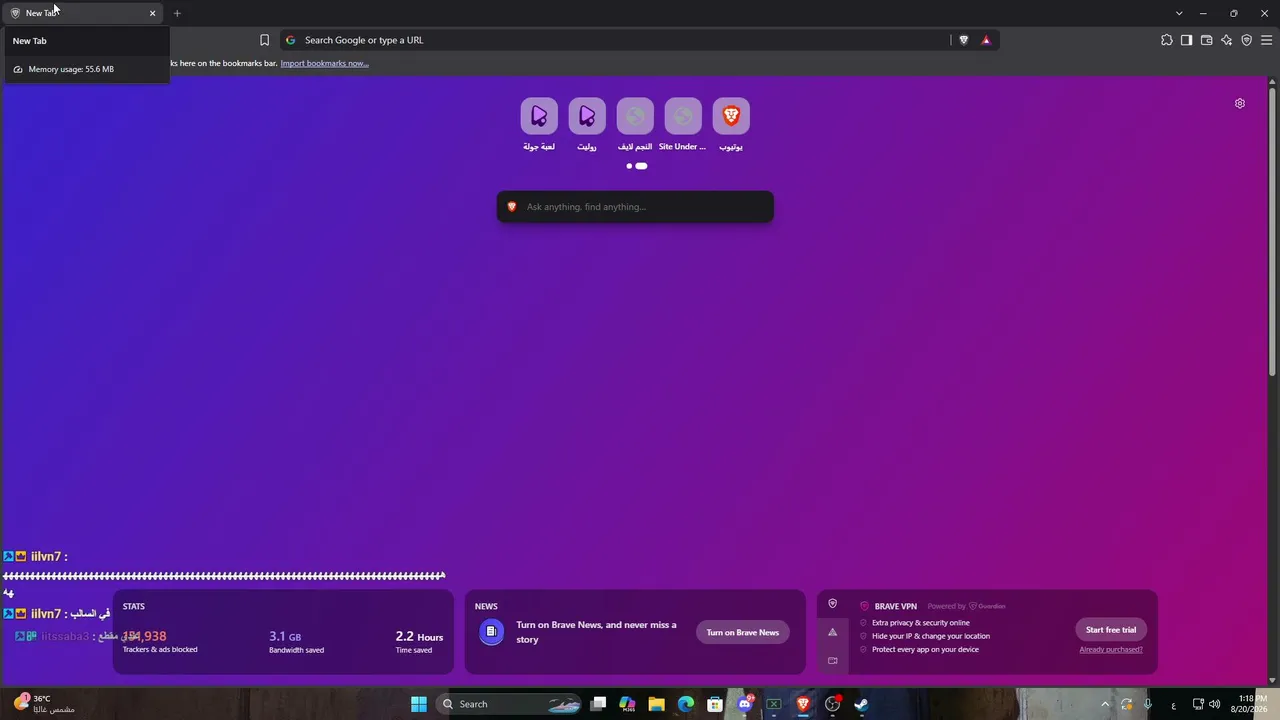Open the يوتيوب Brave shortcut tile
The width and height of the screenshot is (1280, 720).
(x=731, y=116)
